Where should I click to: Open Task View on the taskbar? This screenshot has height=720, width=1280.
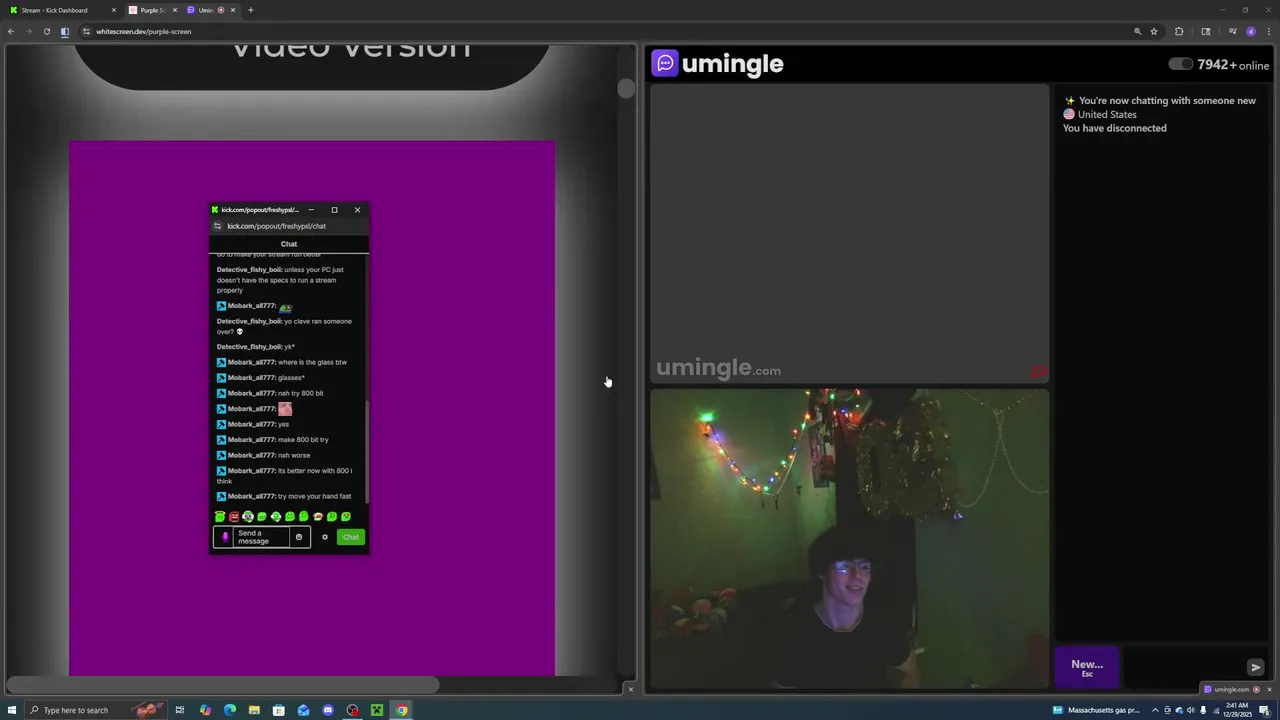click(180, 710)
